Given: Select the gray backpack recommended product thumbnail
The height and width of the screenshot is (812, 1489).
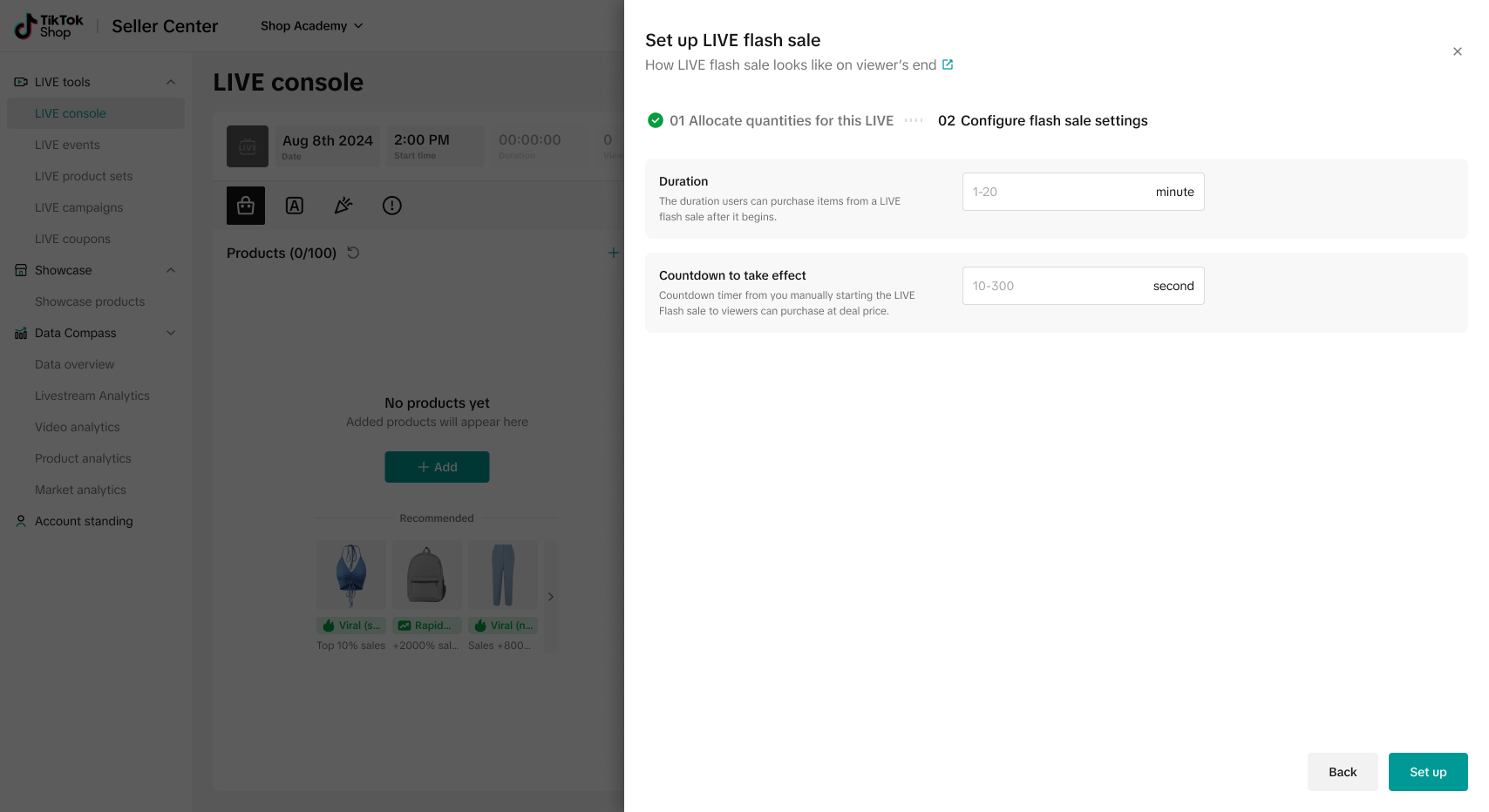Looking at the screenshot, I should pos(427,575).
